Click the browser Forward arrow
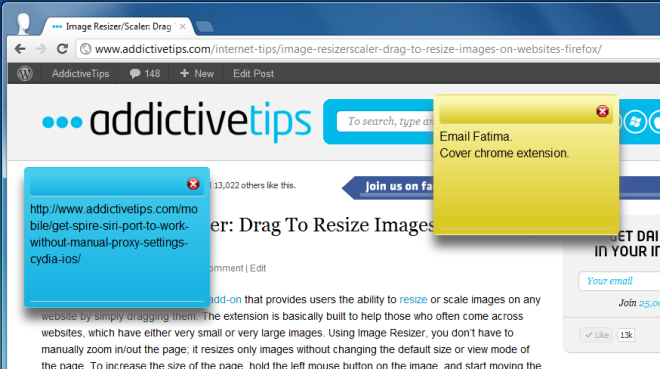This screenshot has height=369, width=660. pyautogui.click(x=41, y=49)
